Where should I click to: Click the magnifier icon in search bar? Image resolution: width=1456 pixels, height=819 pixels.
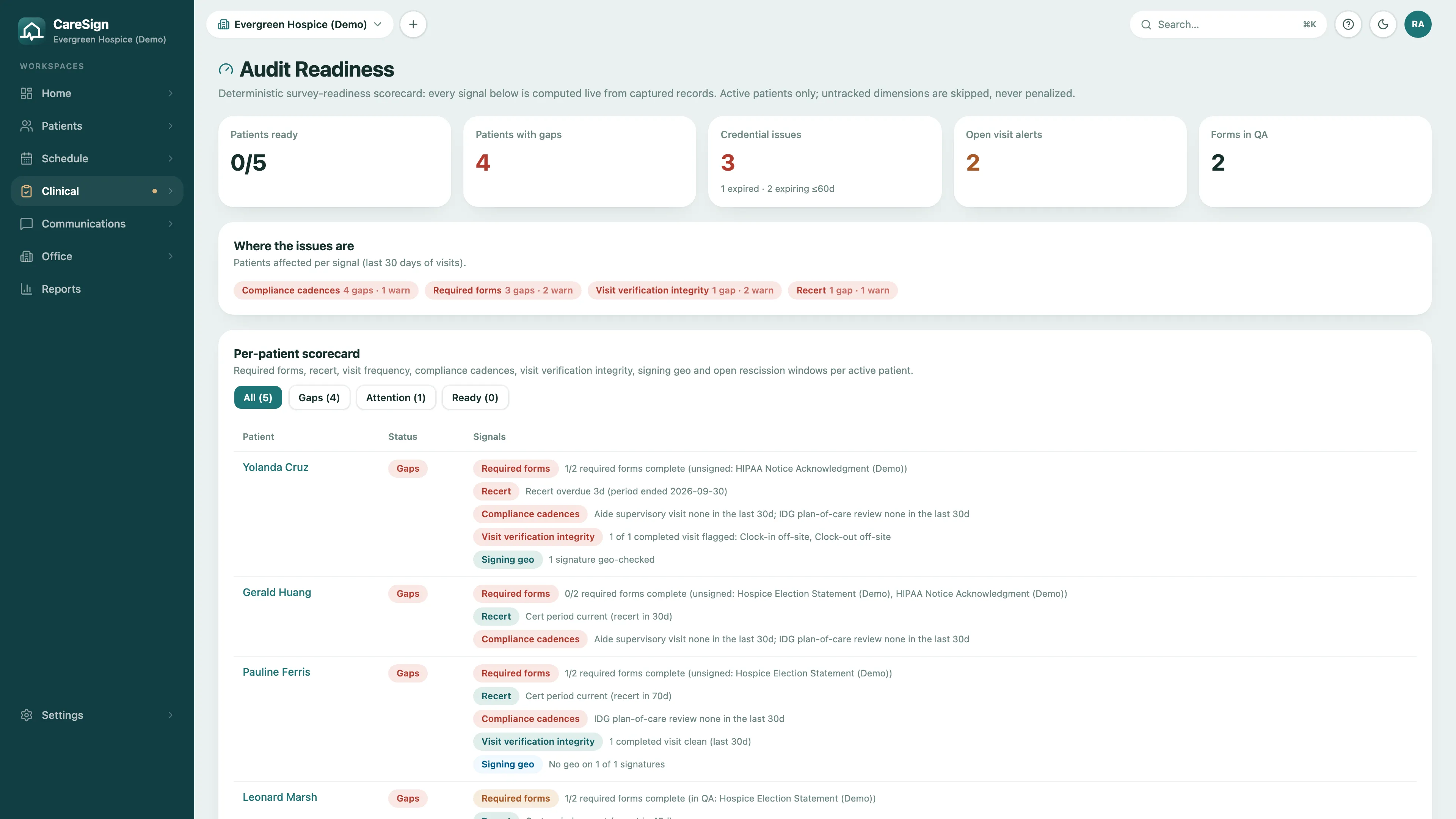click(x=1146, y=24)
